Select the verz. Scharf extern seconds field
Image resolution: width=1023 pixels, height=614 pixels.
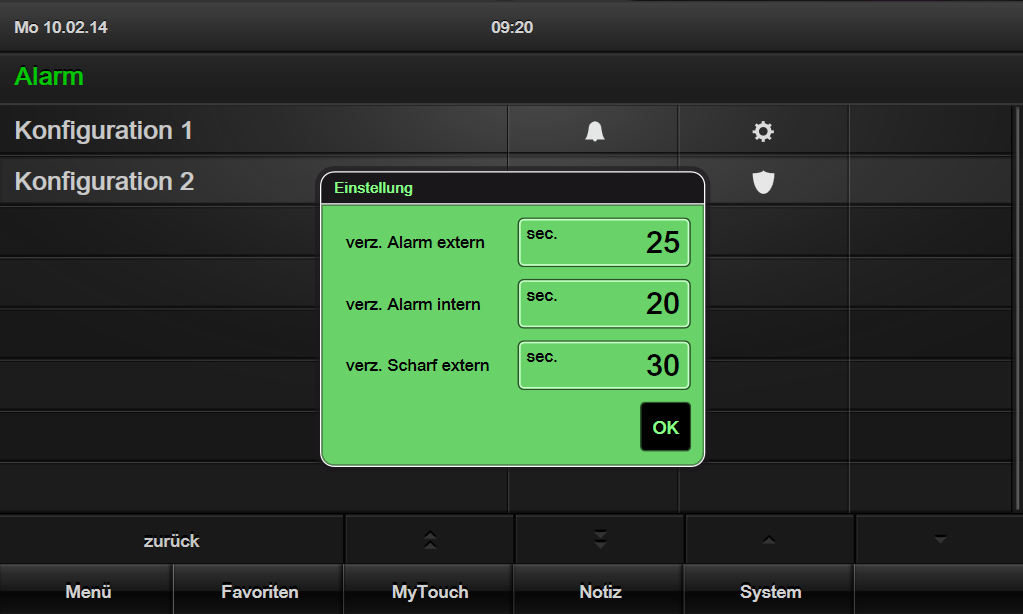[603, 365]
